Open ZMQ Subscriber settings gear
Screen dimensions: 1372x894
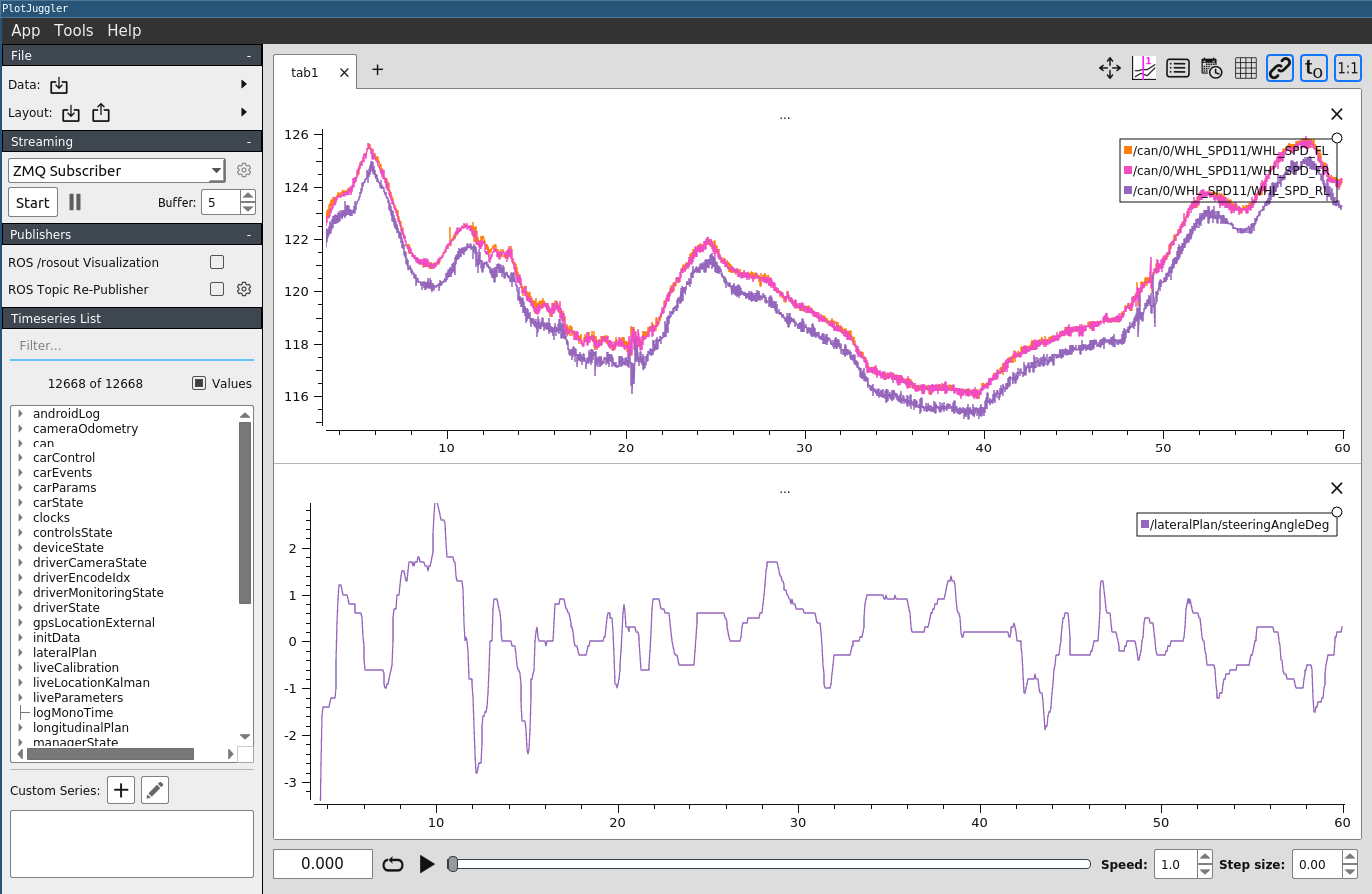coord(244,170)
